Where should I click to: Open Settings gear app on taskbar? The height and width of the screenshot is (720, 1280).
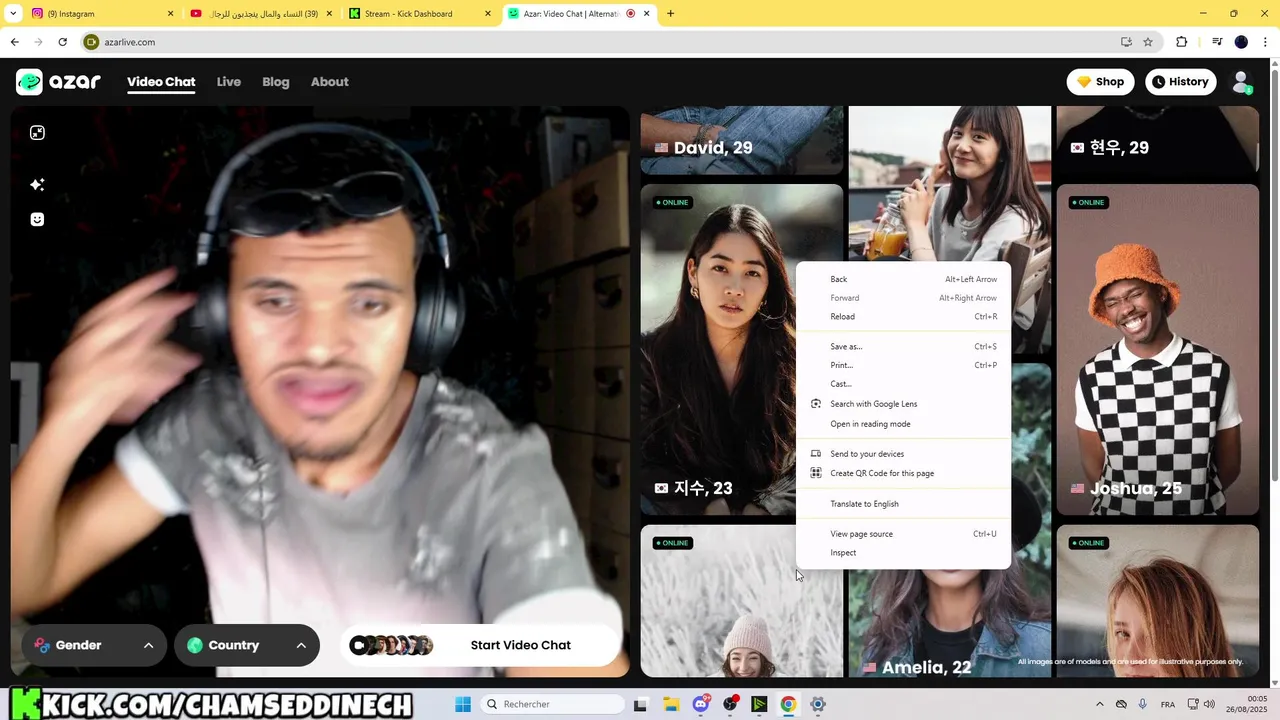(x=818, y=704)
